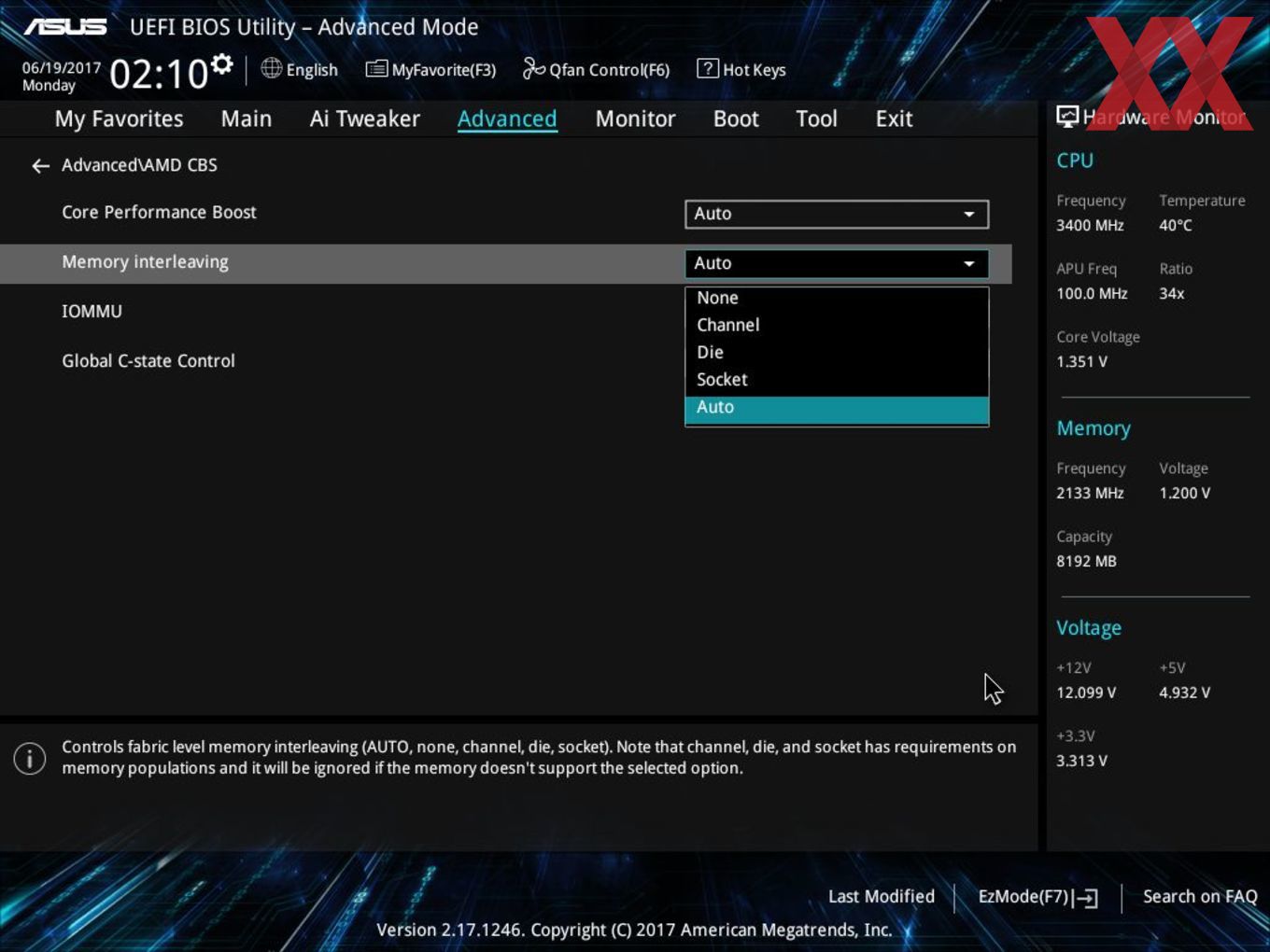Open the Monitor tab

636,119
